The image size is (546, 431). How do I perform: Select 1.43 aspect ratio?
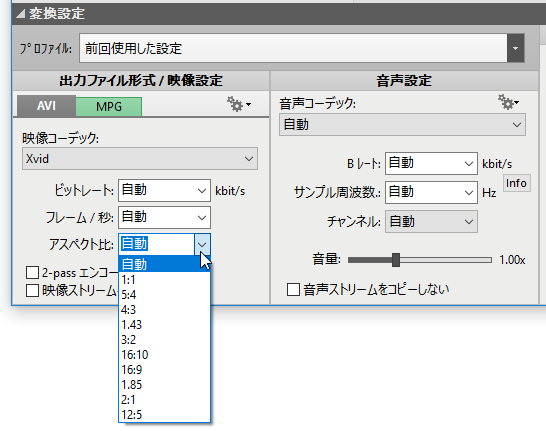[x=164, y=324]
